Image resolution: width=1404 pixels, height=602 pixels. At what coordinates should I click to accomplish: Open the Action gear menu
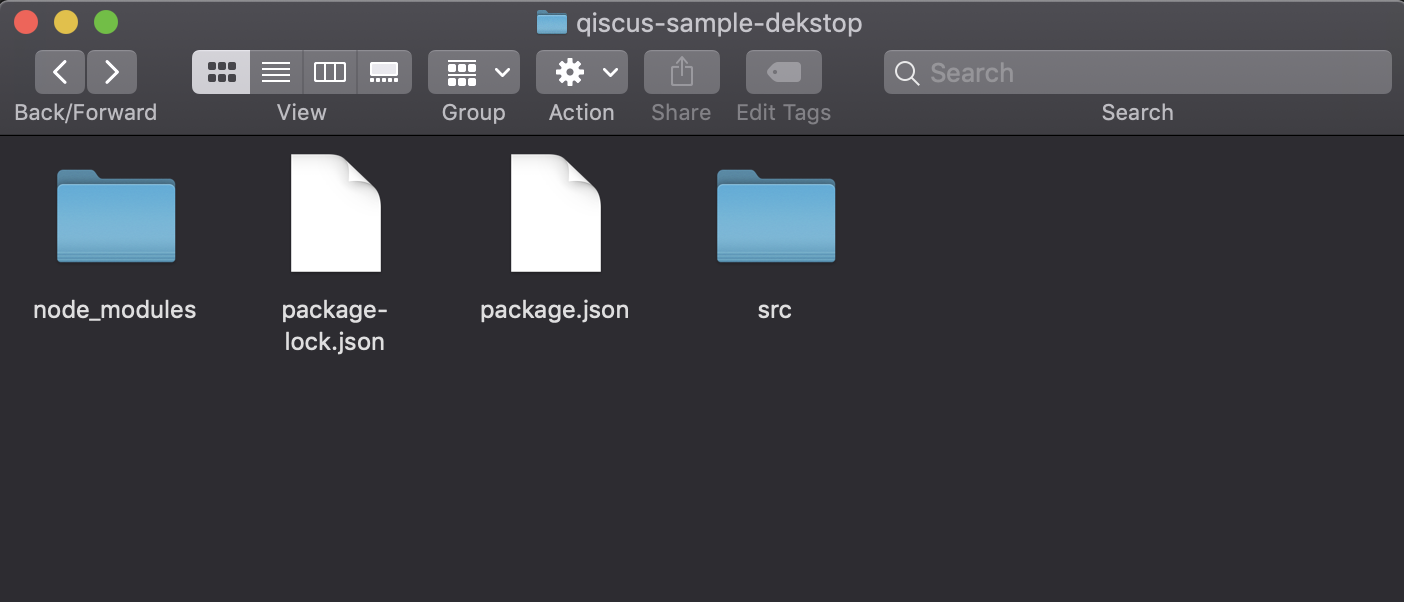coord(570,72)
